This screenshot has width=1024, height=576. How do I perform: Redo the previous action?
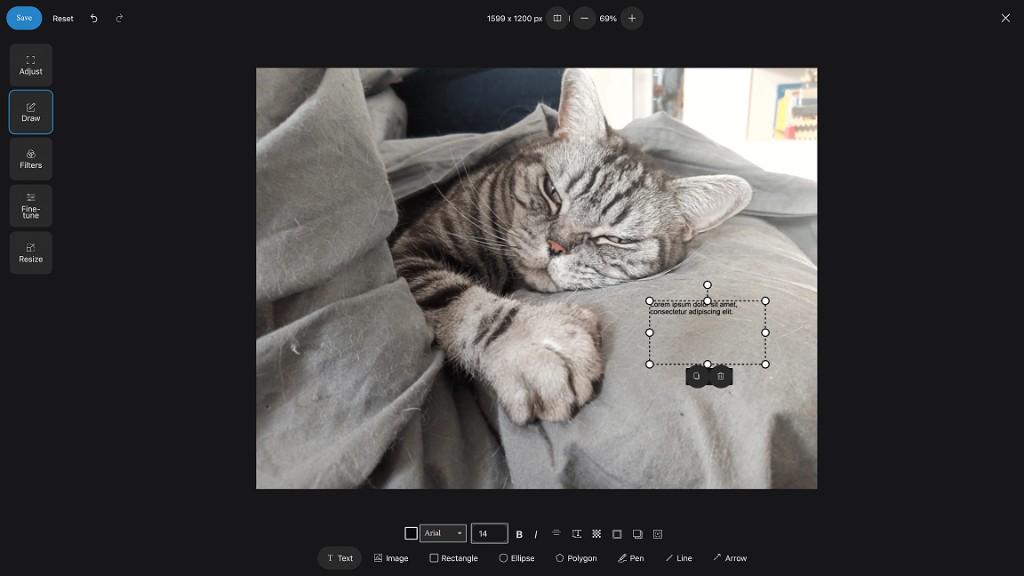click(x=119, y=18)
